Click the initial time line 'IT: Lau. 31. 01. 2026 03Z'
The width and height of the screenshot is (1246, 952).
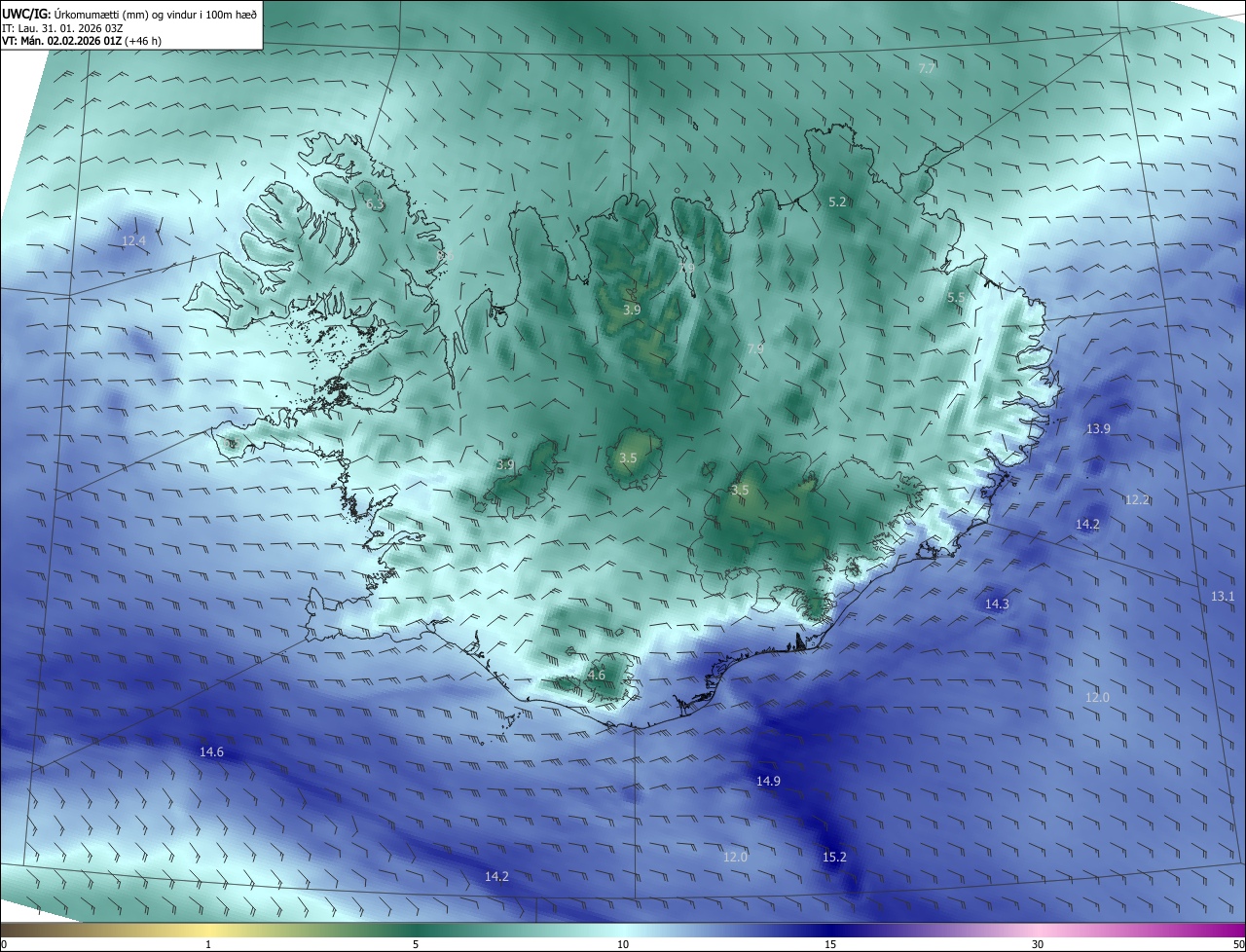[x=62, y=28]
